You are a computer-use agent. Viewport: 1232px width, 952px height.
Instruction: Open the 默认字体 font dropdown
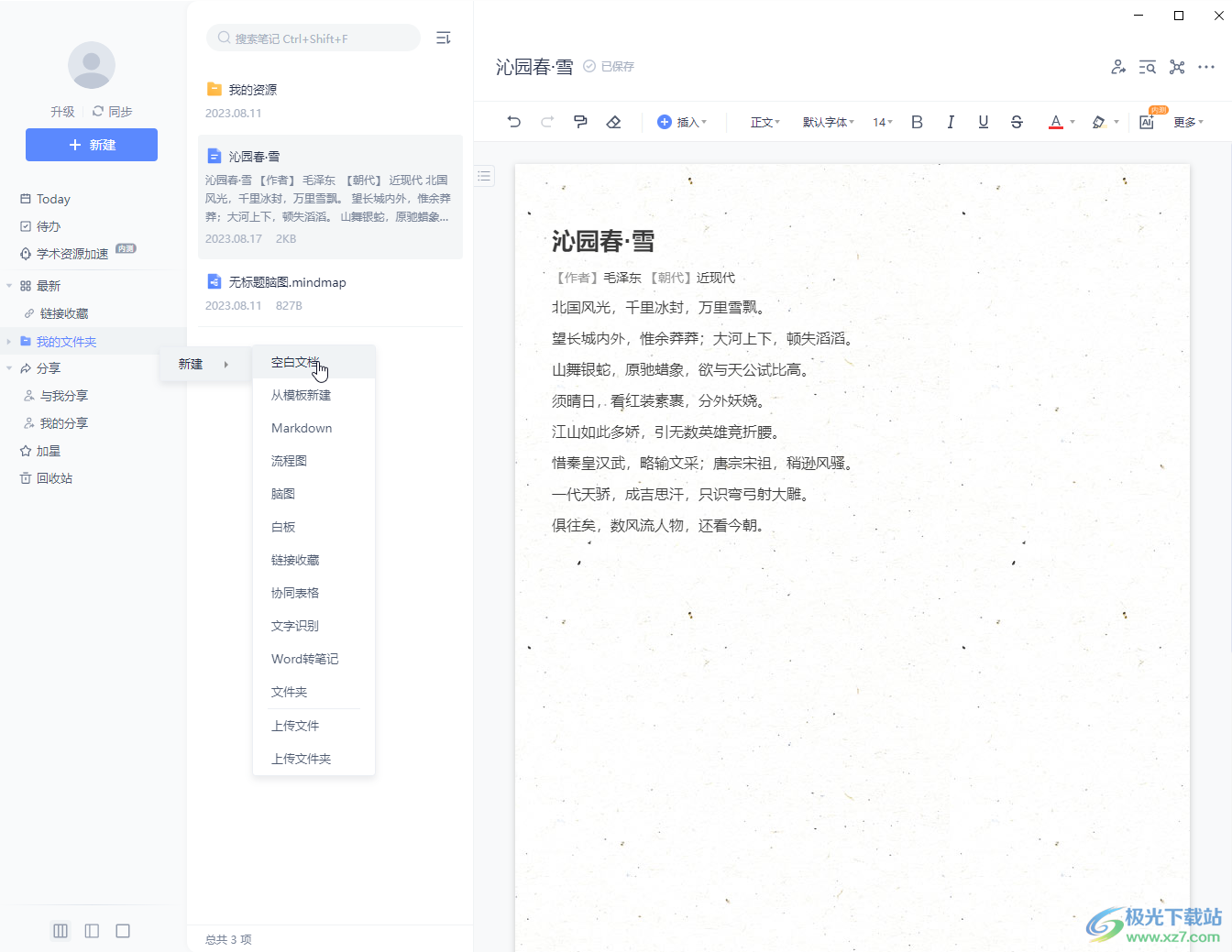click(x=829, y=122)
